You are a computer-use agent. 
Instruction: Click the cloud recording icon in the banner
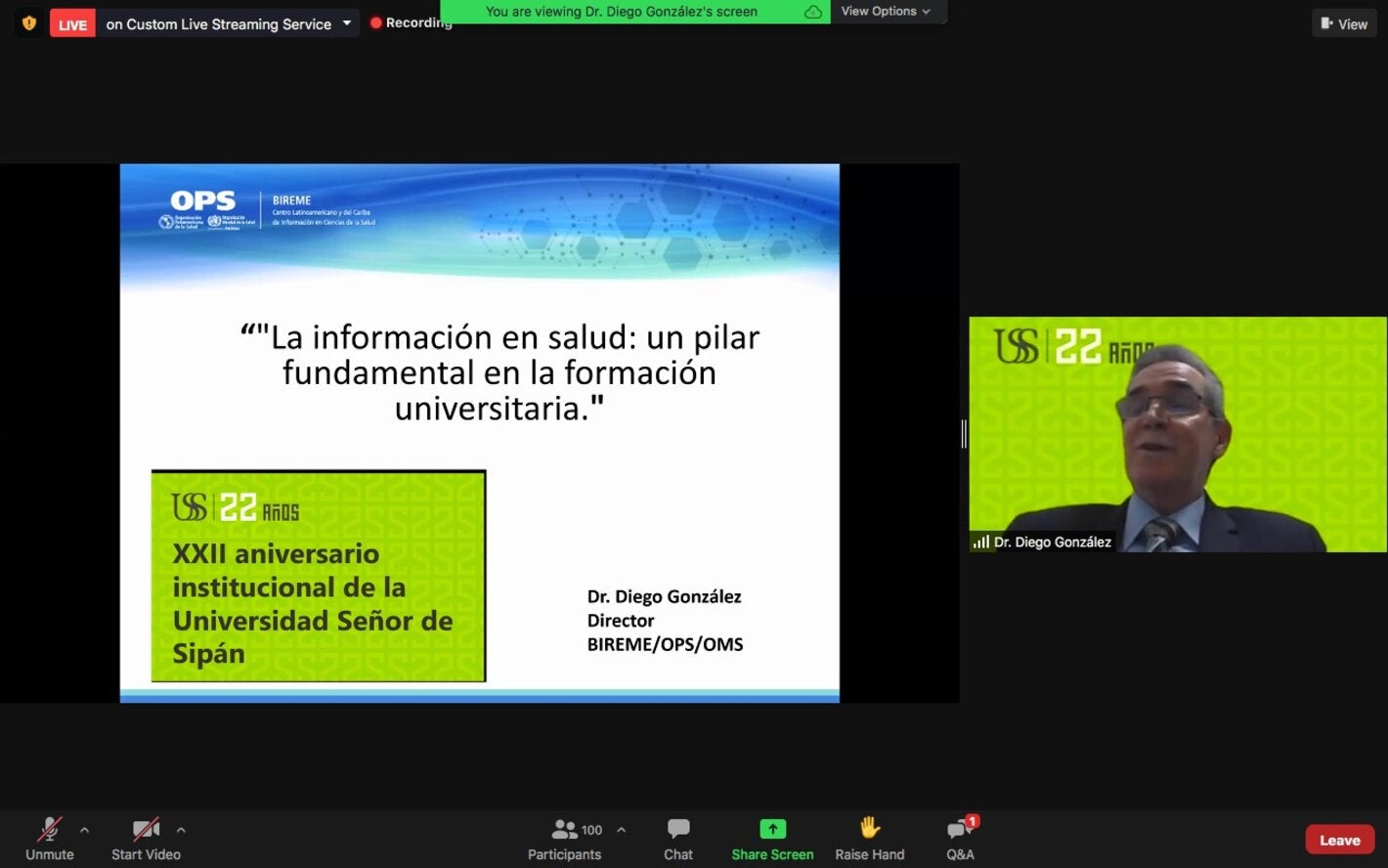812,12
